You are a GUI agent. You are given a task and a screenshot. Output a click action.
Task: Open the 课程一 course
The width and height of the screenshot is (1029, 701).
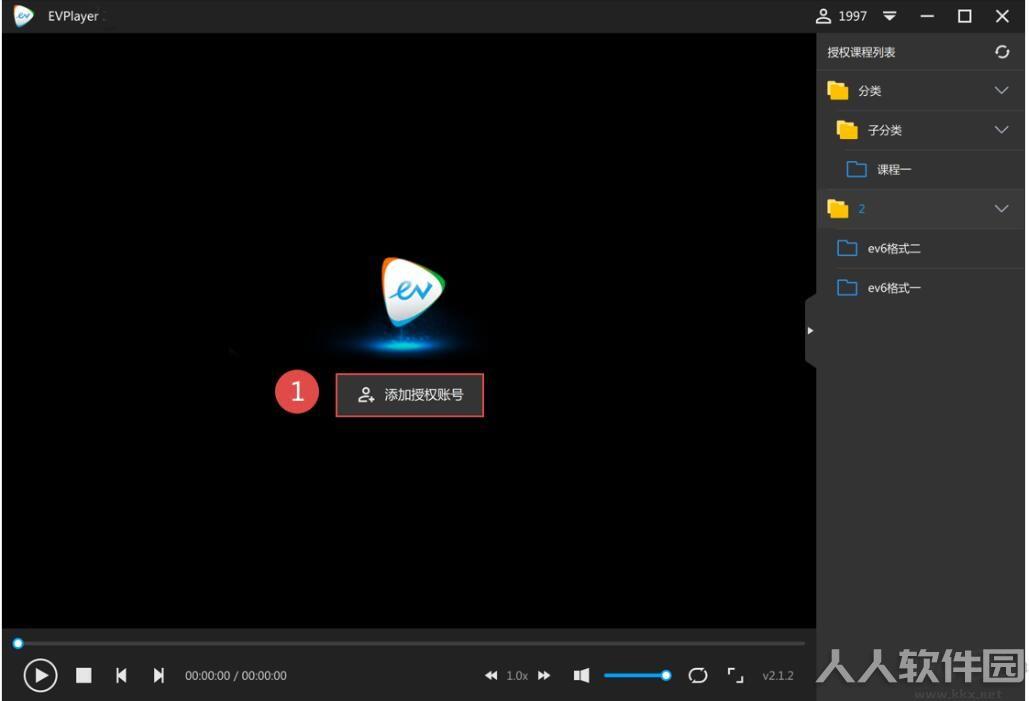pyautogui.click(x=920, y=169)
